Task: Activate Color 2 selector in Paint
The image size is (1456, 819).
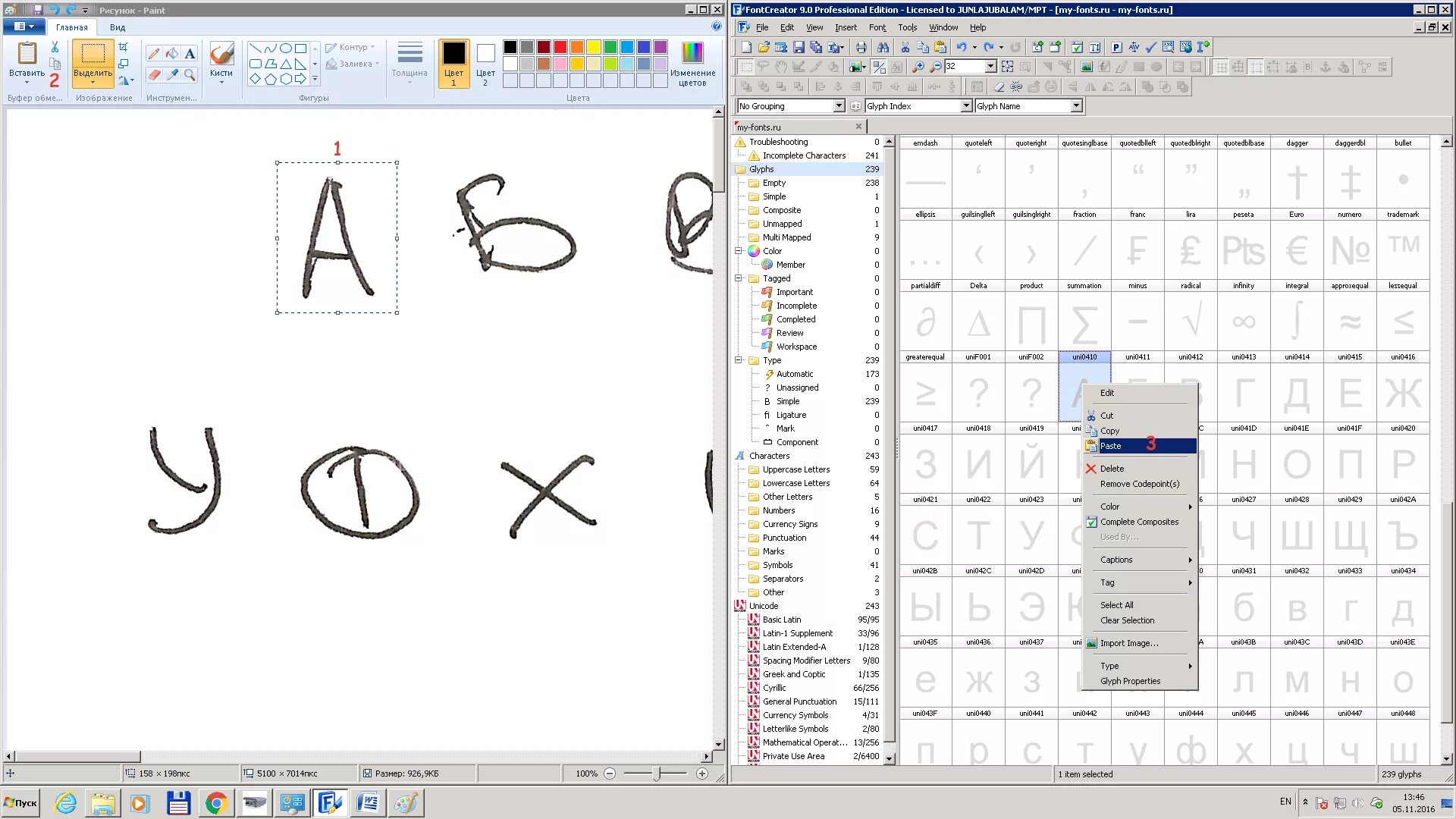Action: 485,64
